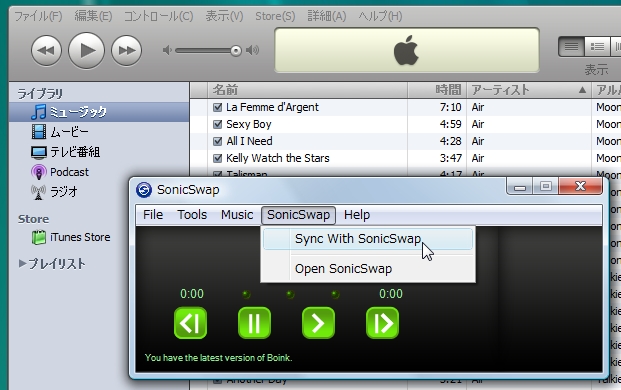Screen dimensions: 621x390
Task: Expand the プレイリスト section triangle
Action: coord(22,264)
